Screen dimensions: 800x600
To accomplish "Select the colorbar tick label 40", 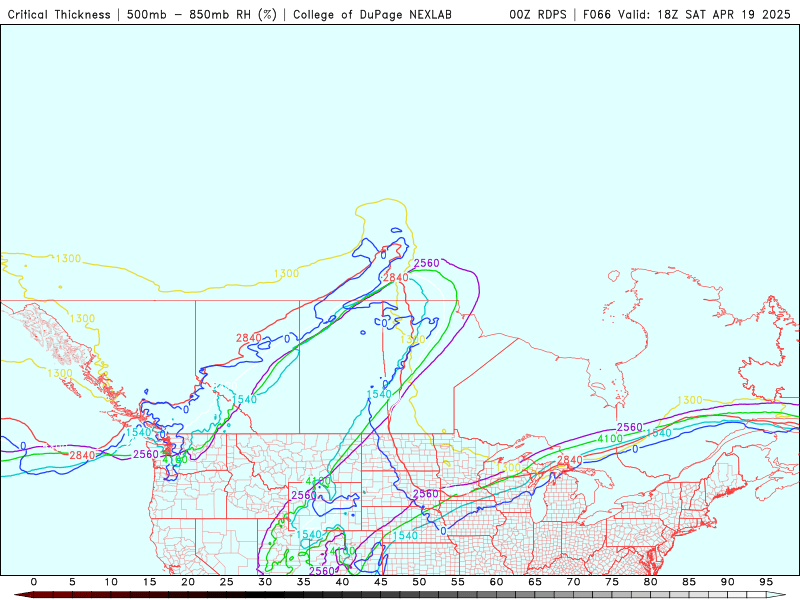I will (x=342, y=582).
